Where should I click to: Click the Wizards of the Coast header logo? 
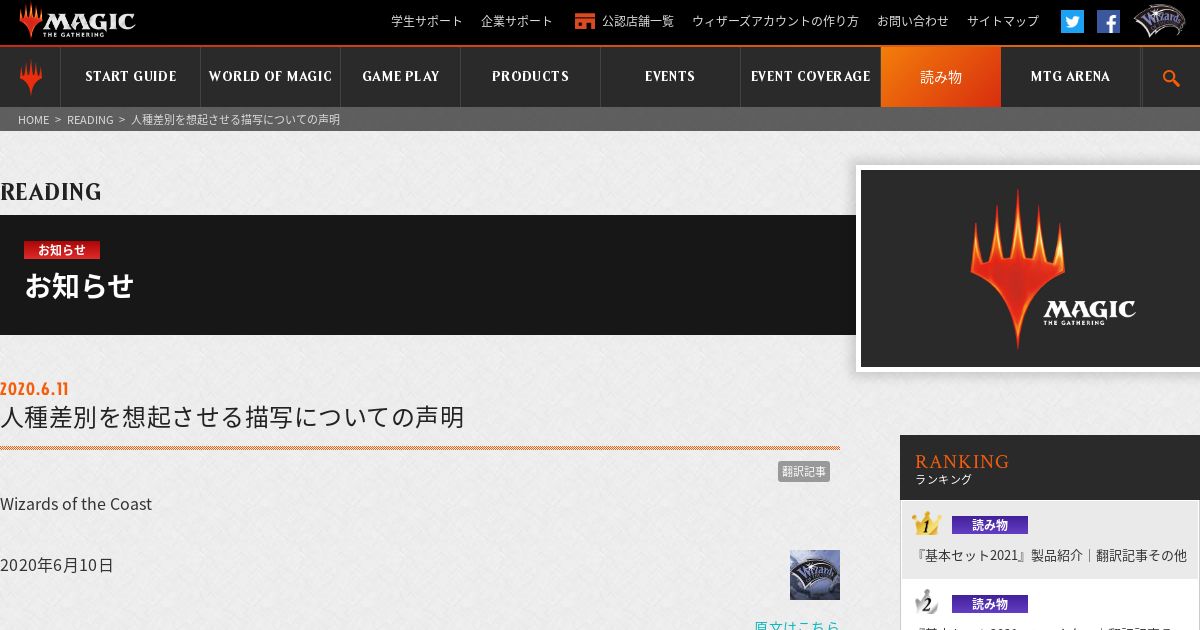point(1159,21)
